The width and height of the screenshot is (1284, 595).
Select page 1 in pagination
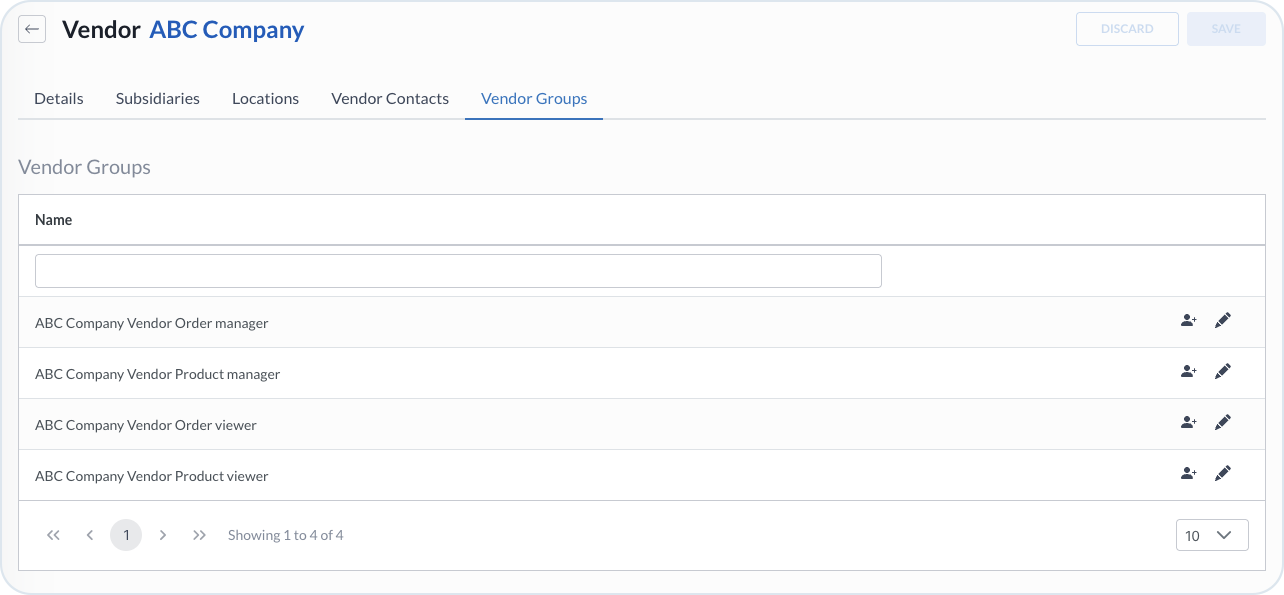126,535
